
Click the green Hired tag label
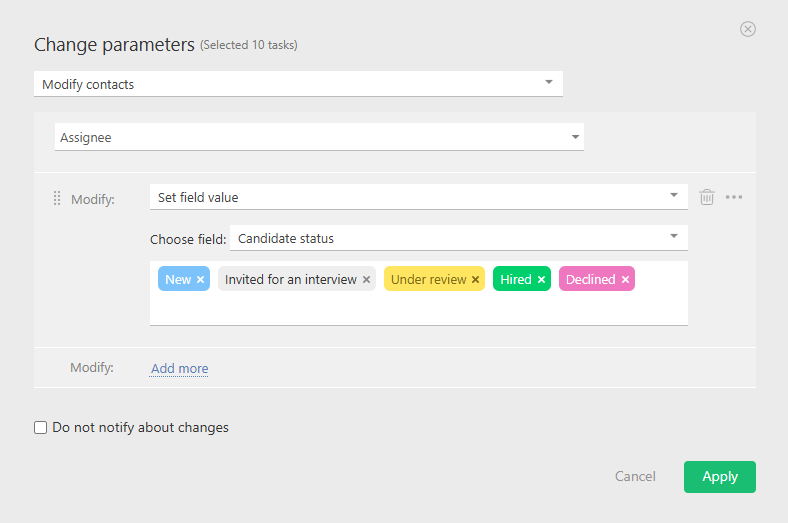click(x=515, y=280)
